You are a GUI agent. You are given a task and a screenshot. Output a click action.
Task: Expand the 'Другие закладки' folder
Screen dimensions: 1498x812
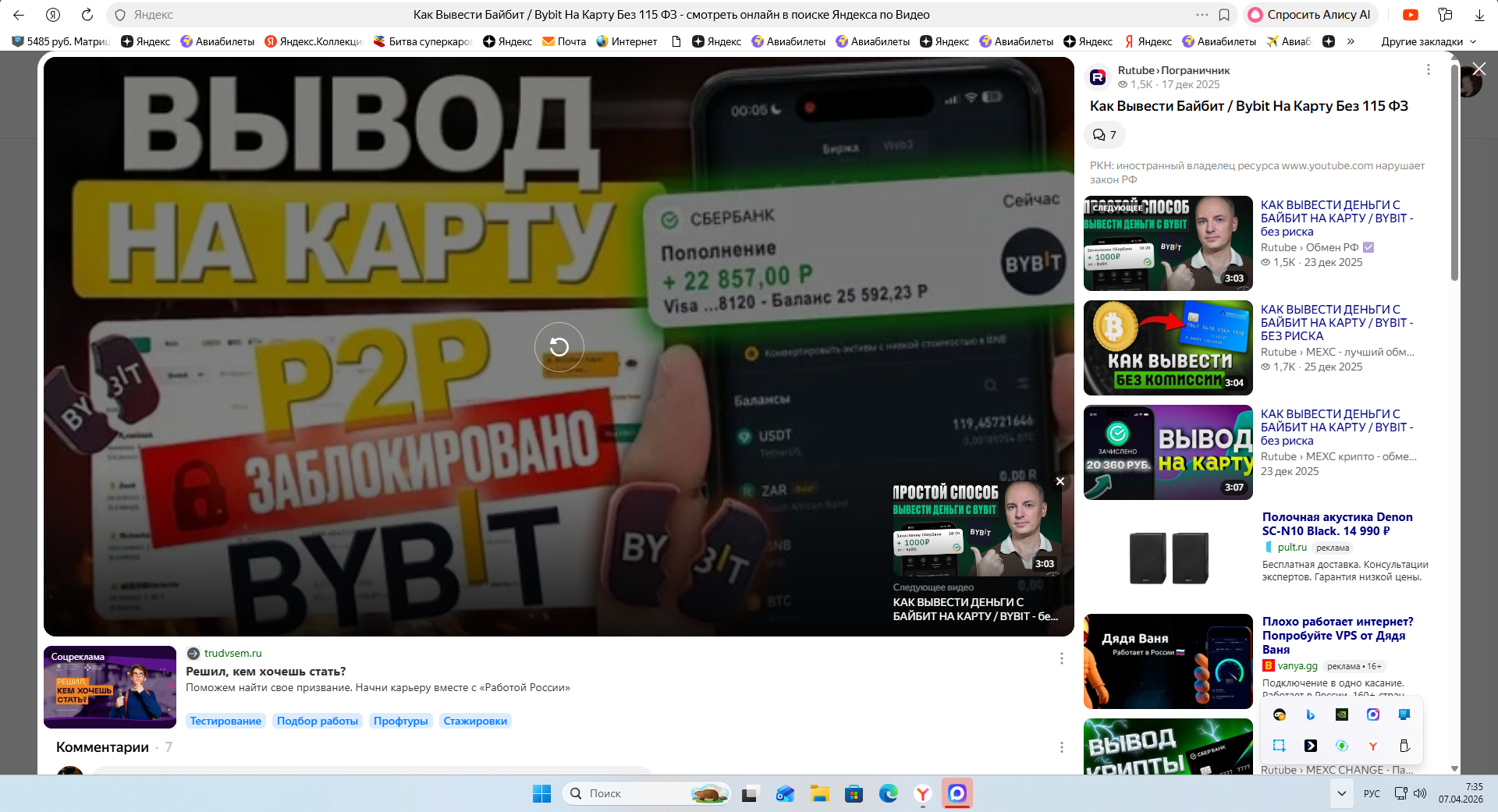click(1429, 41)
